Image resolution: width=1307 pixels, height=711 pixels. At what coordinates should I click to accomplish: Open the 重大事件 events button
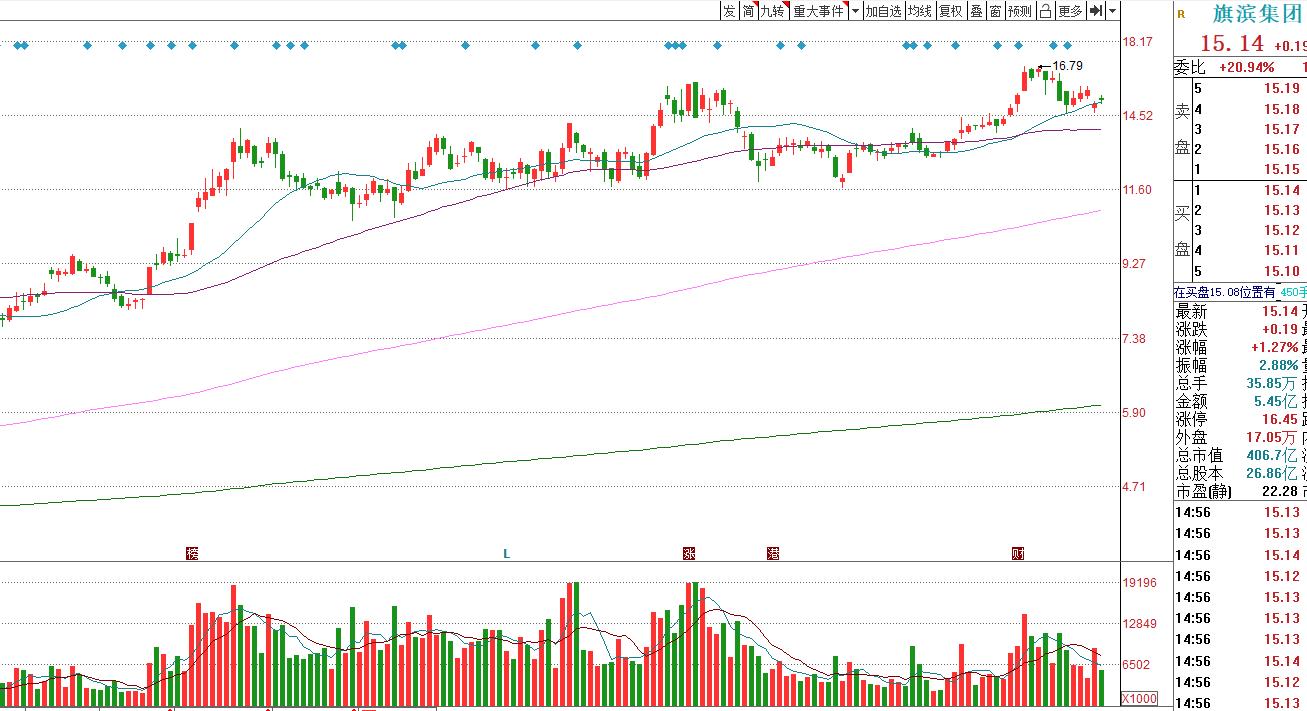[819, 11]
